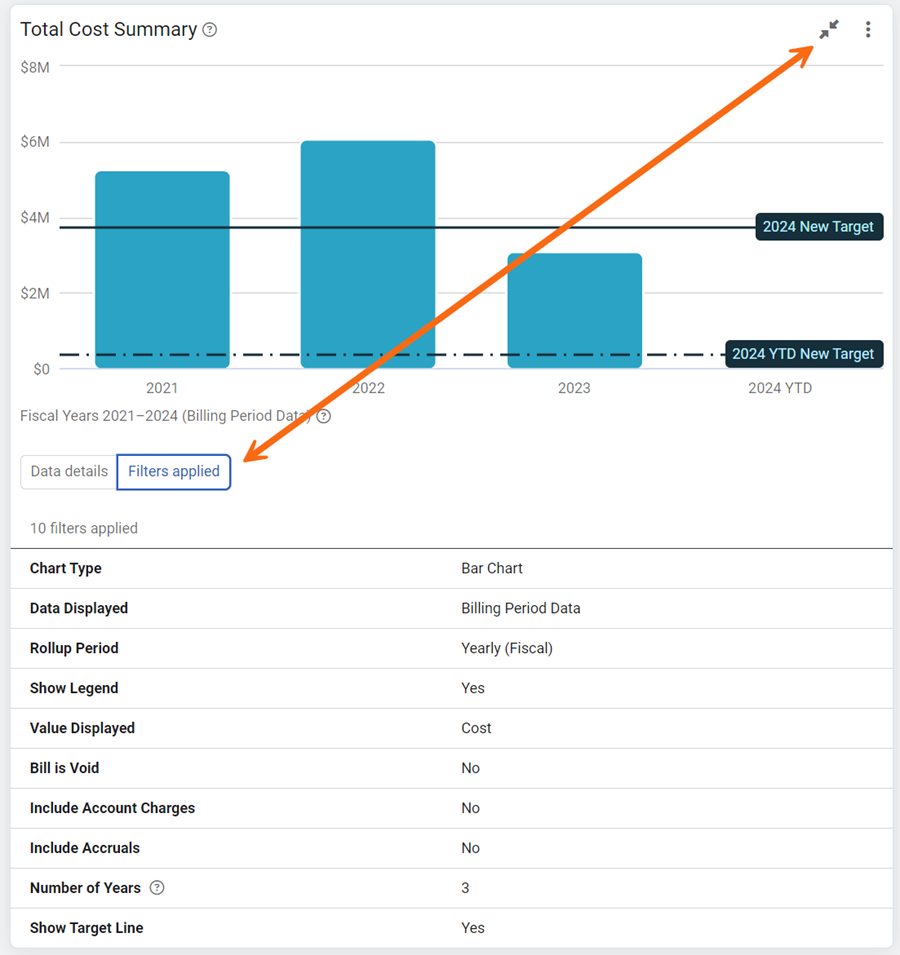Click the 2024 YTD axis label
Image resolution: width=900 pixels, height=955 pixels.
tap(780, 388)
